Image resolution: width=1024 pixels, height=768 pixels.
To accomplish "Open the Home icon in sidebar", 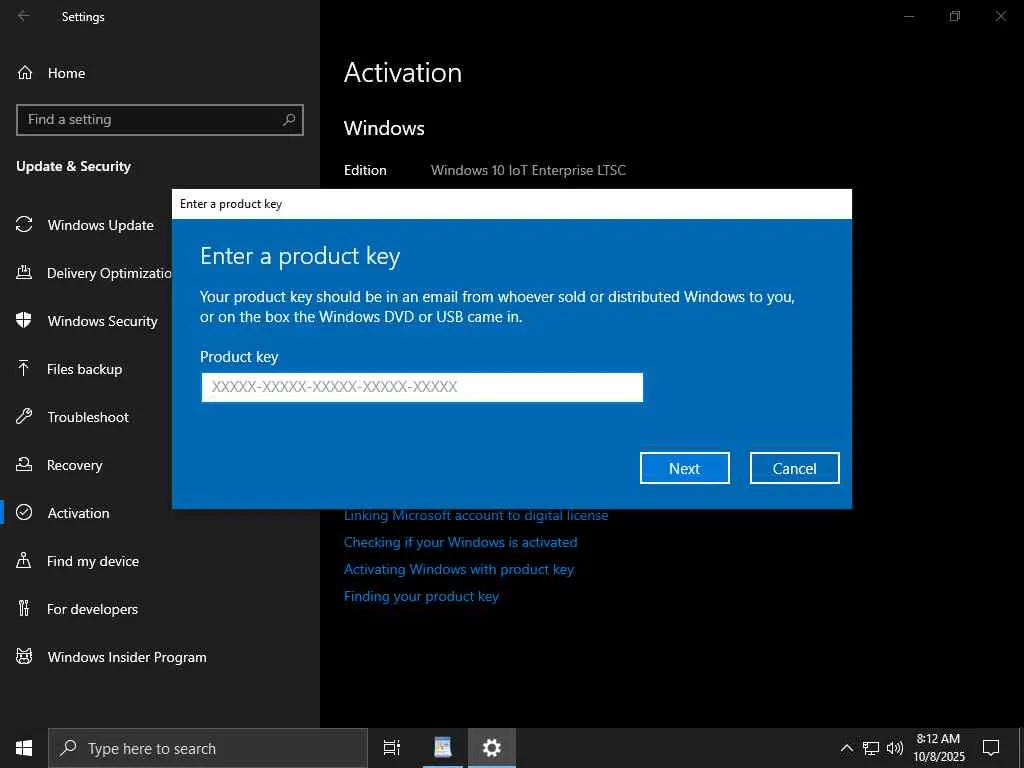I will click(25, 72).
